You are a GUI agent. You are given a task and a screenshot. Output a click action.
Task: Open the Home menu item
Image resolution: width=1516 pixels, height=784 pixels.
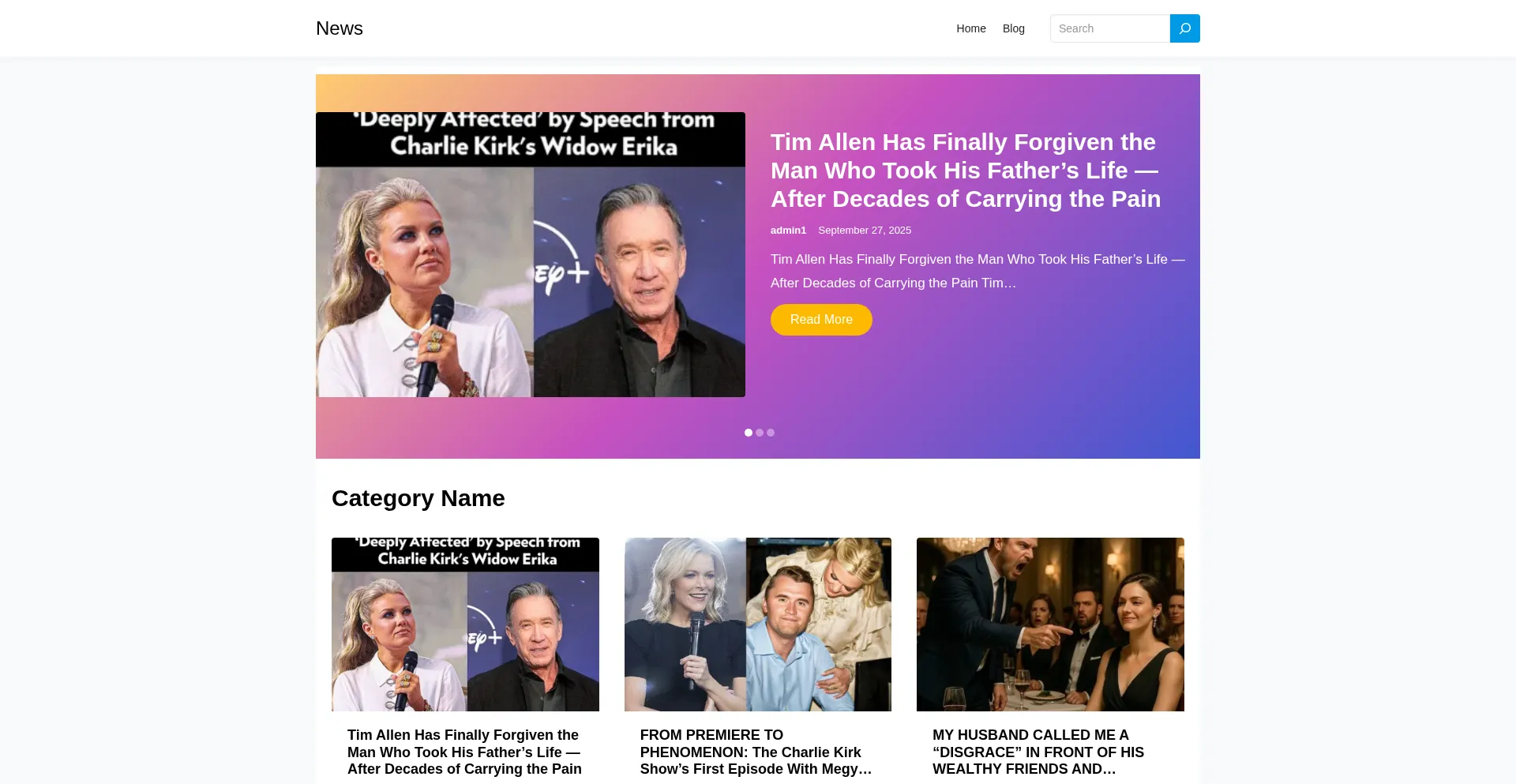[x=971, y=28]
